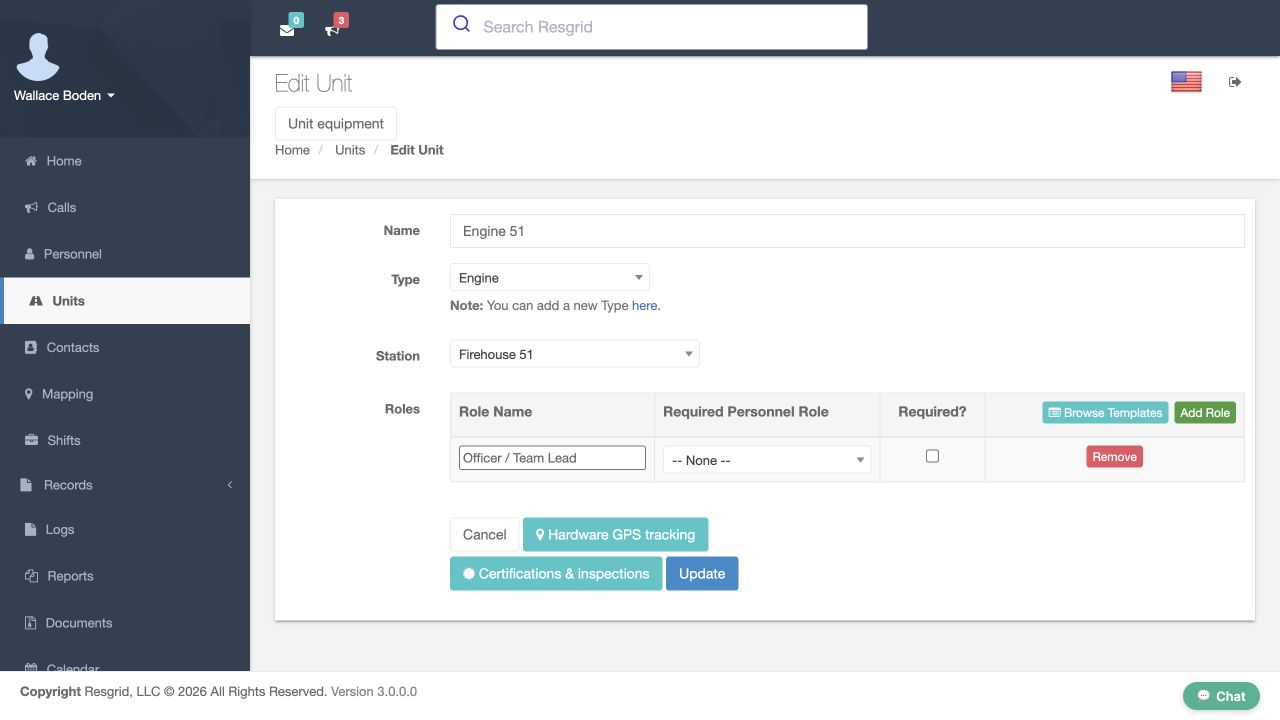This screenshot has height=720, width=1280.
Task: Click the Logs file icon in sidebar
Action: pyautogui.click(x=30, y=530)
